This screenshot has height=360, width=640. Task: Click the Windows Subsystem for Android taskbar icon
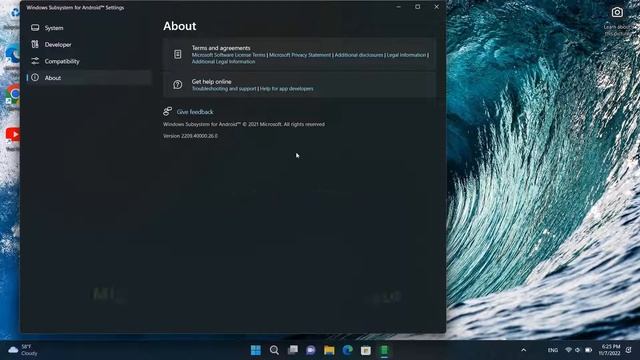(x=384, y=350)
